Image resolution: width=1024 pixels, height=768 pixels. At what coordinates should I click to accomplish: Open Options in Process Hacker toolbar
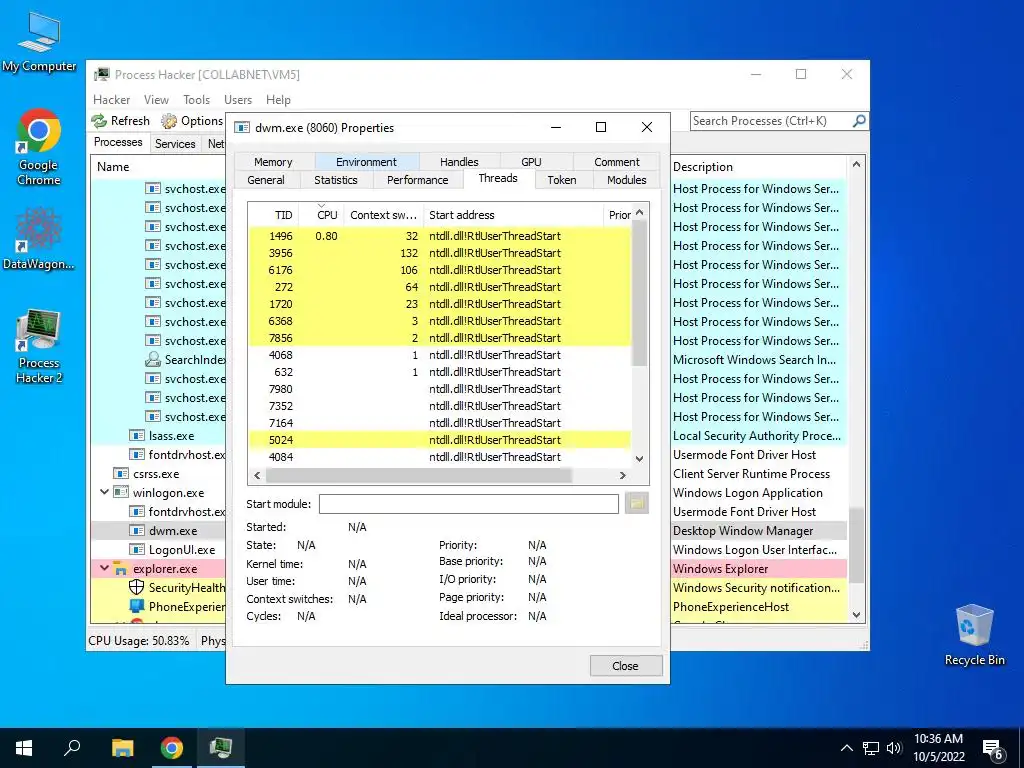click(x=192, y=121)
